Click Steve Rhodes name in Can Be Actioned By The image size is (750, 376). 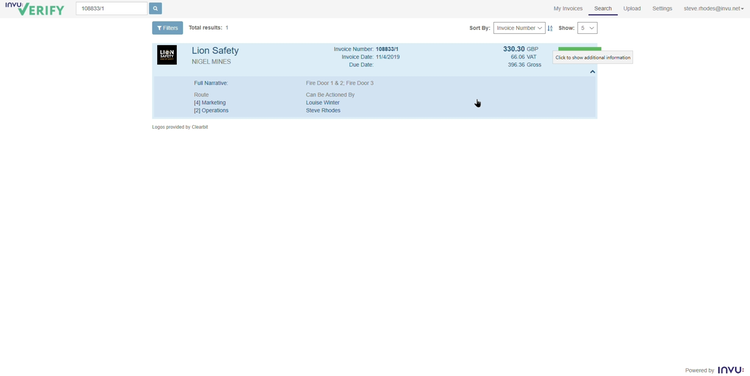coord(323,111)
